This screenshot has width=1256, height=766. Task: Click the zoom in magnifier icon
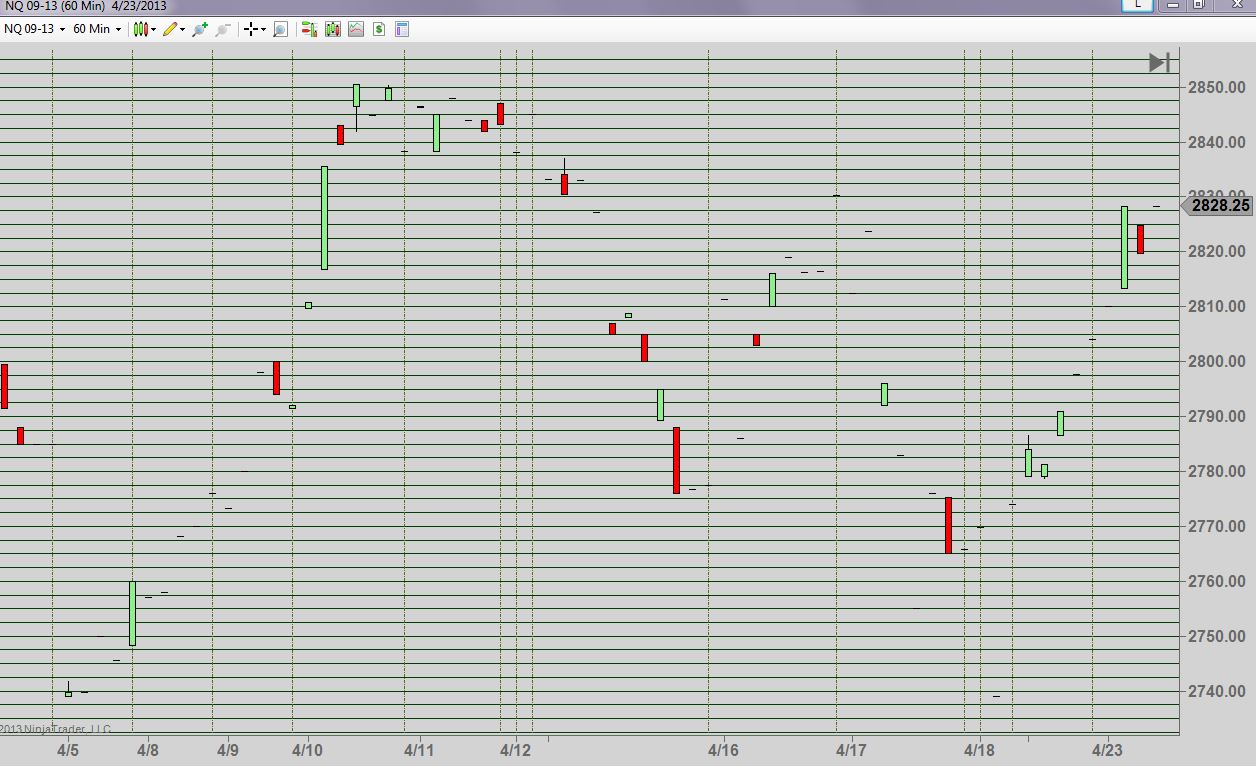click(x=199, y=29)
